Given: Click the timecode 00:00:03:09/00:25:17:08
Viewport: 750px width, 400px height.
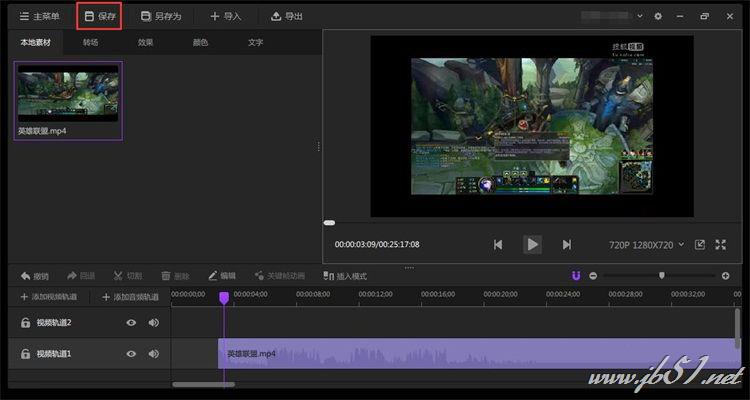Looking at the screenshot, I should click(377, 244).
